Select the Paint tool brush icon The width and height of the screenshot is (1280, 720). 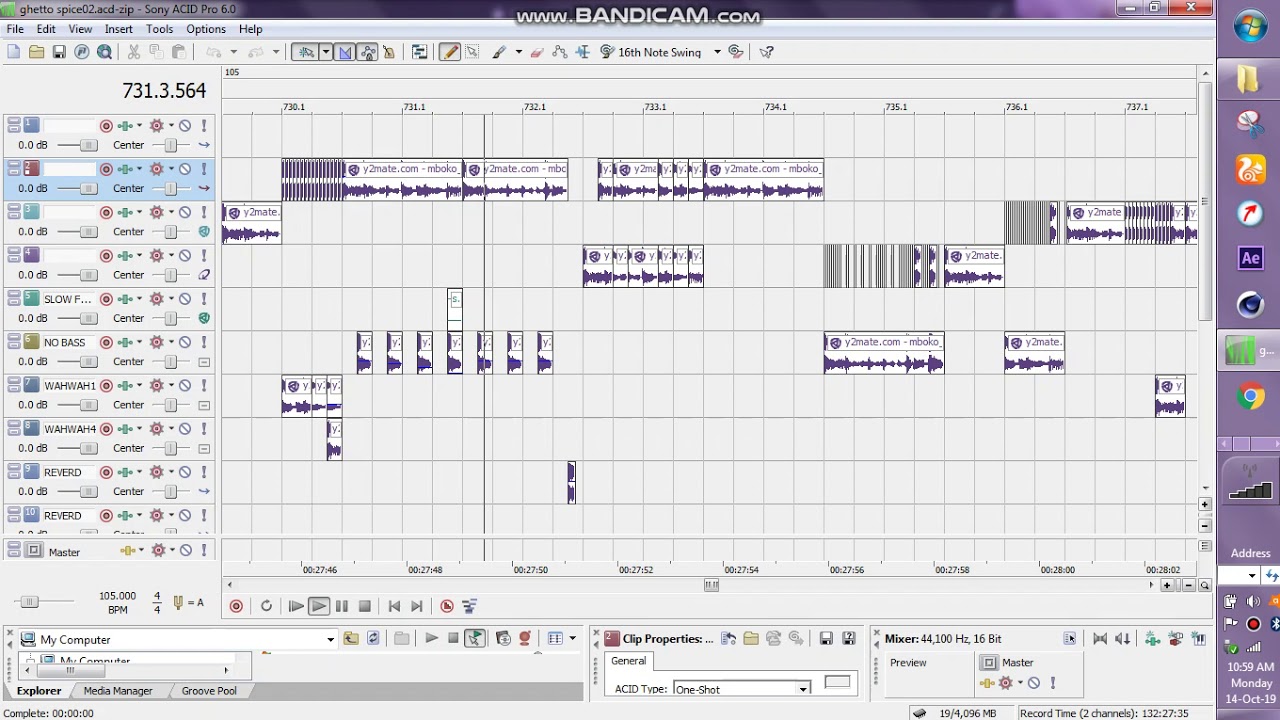[x=499, y=52]
